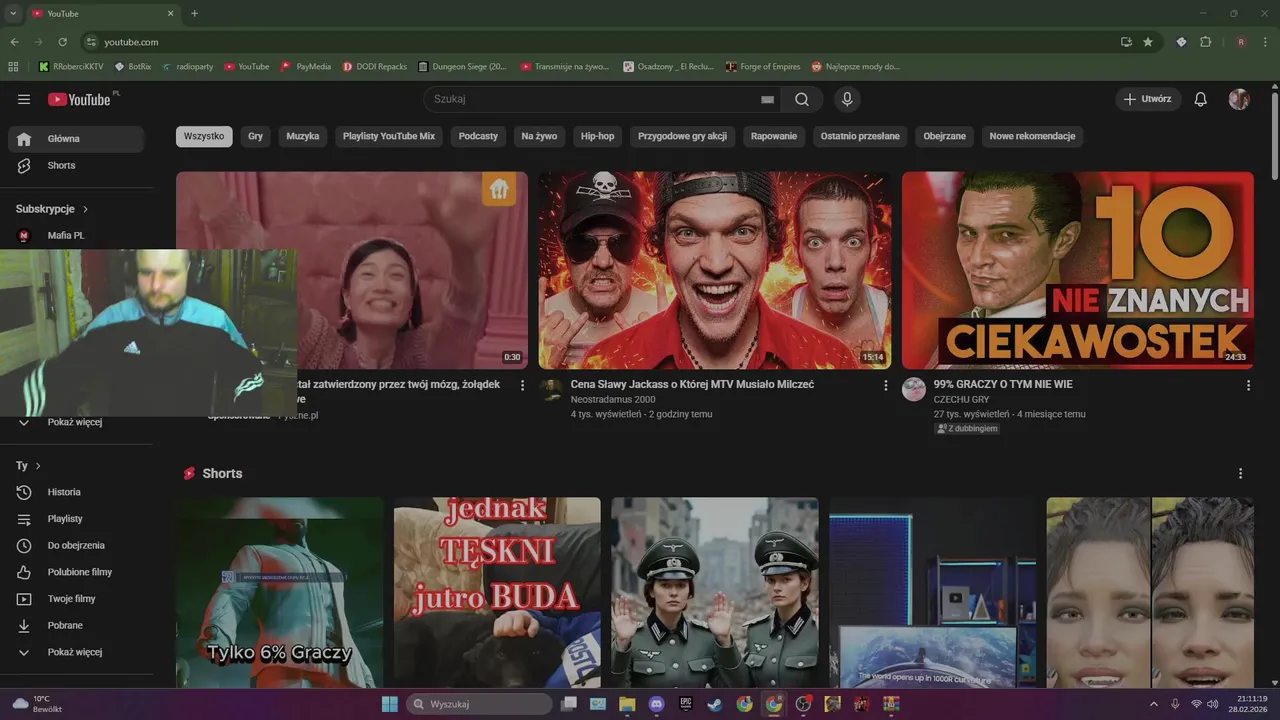Open CZECHU GRY channel link
Screen dimensions: 1280x720
coord(961,399)
